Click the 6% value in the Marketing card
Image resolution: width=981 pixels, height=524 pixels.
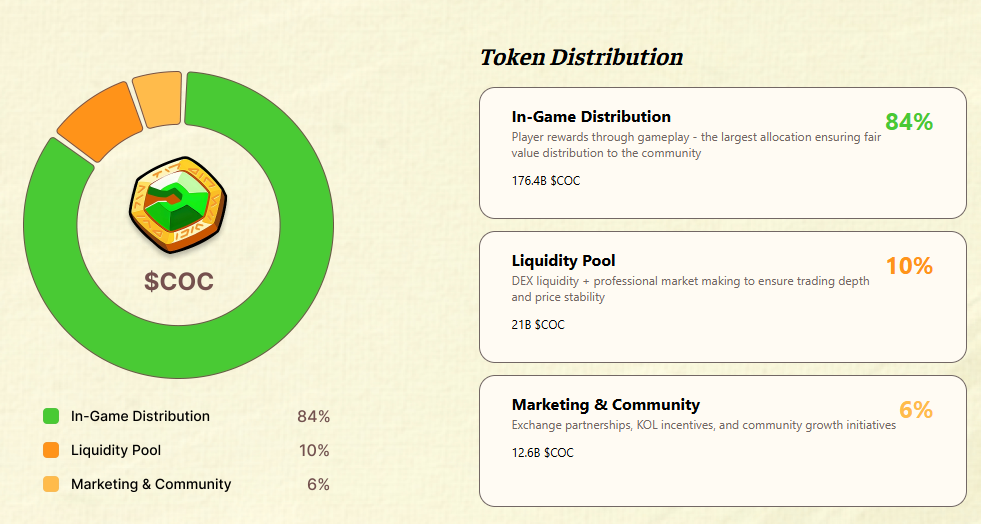(915, 410)
